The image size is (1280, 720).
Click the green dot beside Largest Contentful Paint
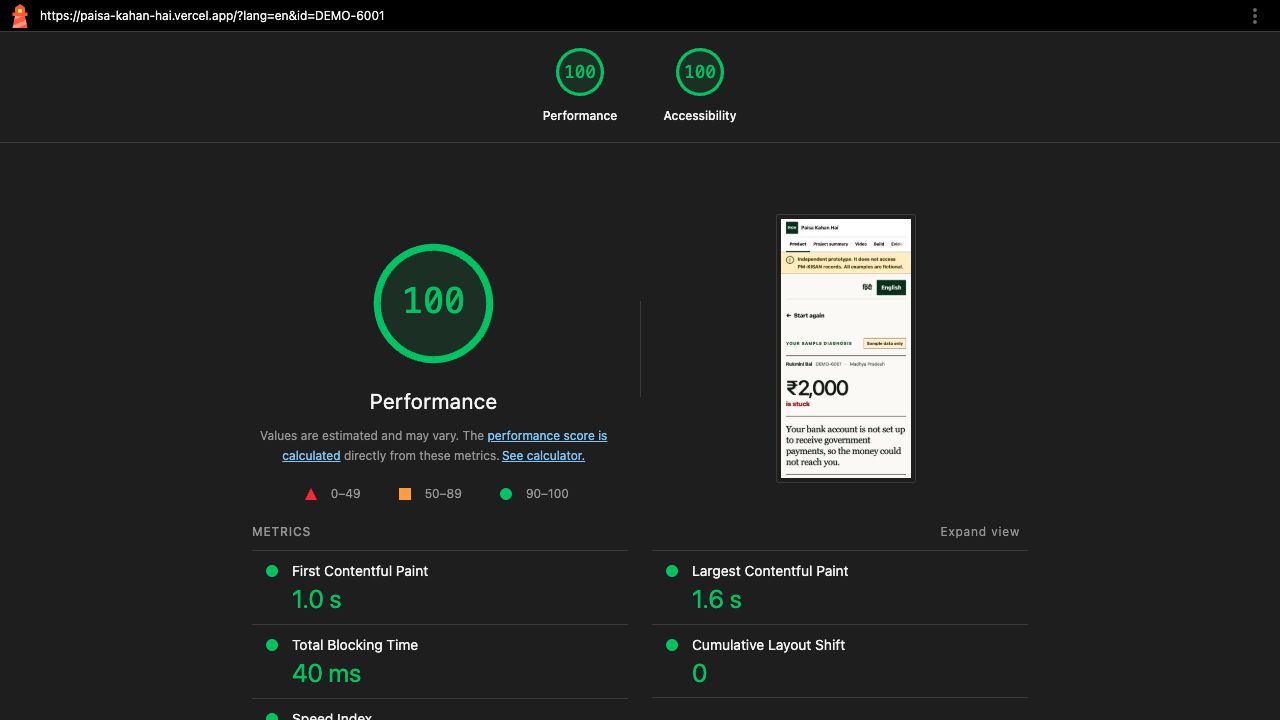671,571
